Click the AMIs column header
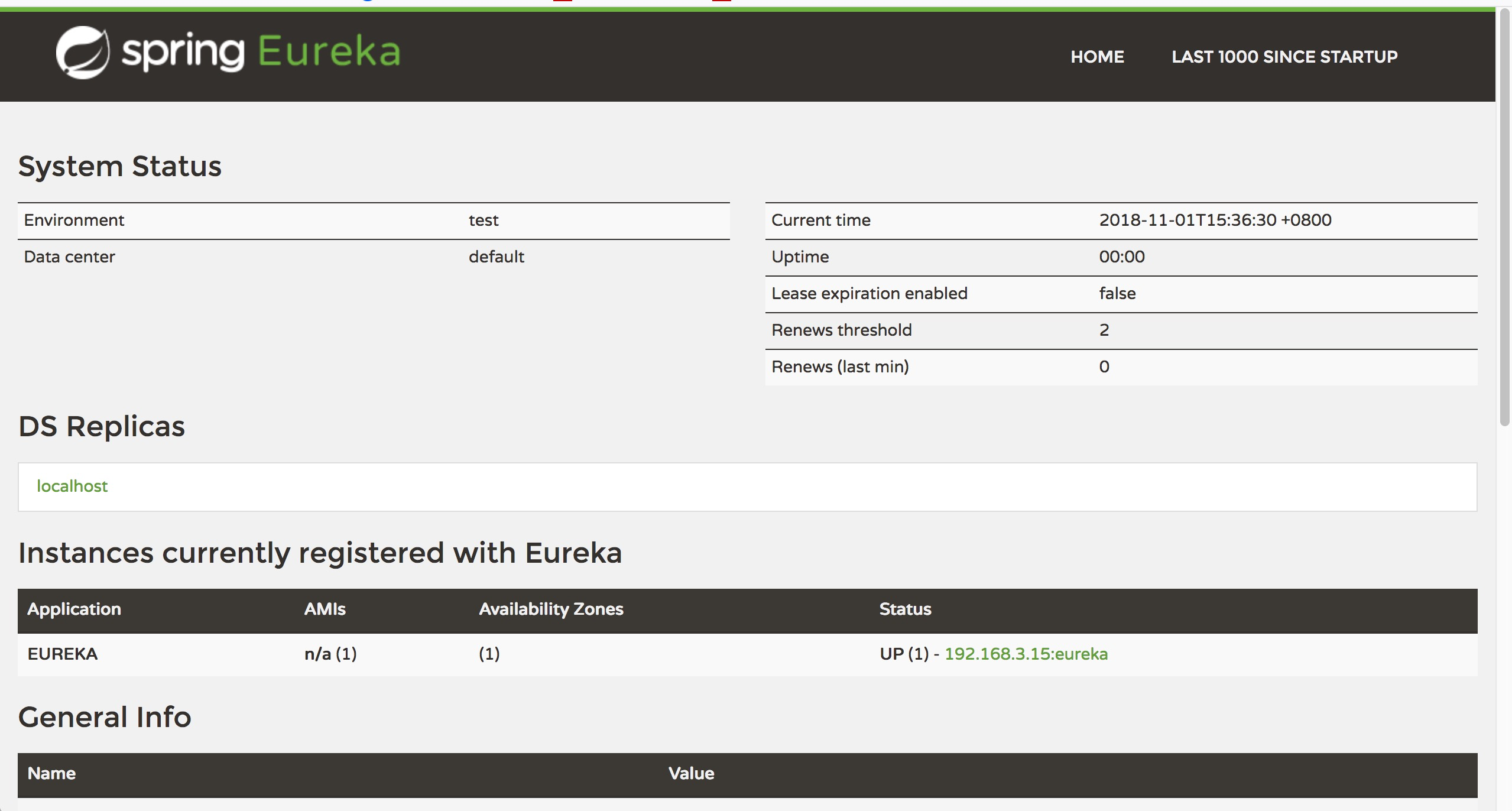 click(x=325, y=609)
